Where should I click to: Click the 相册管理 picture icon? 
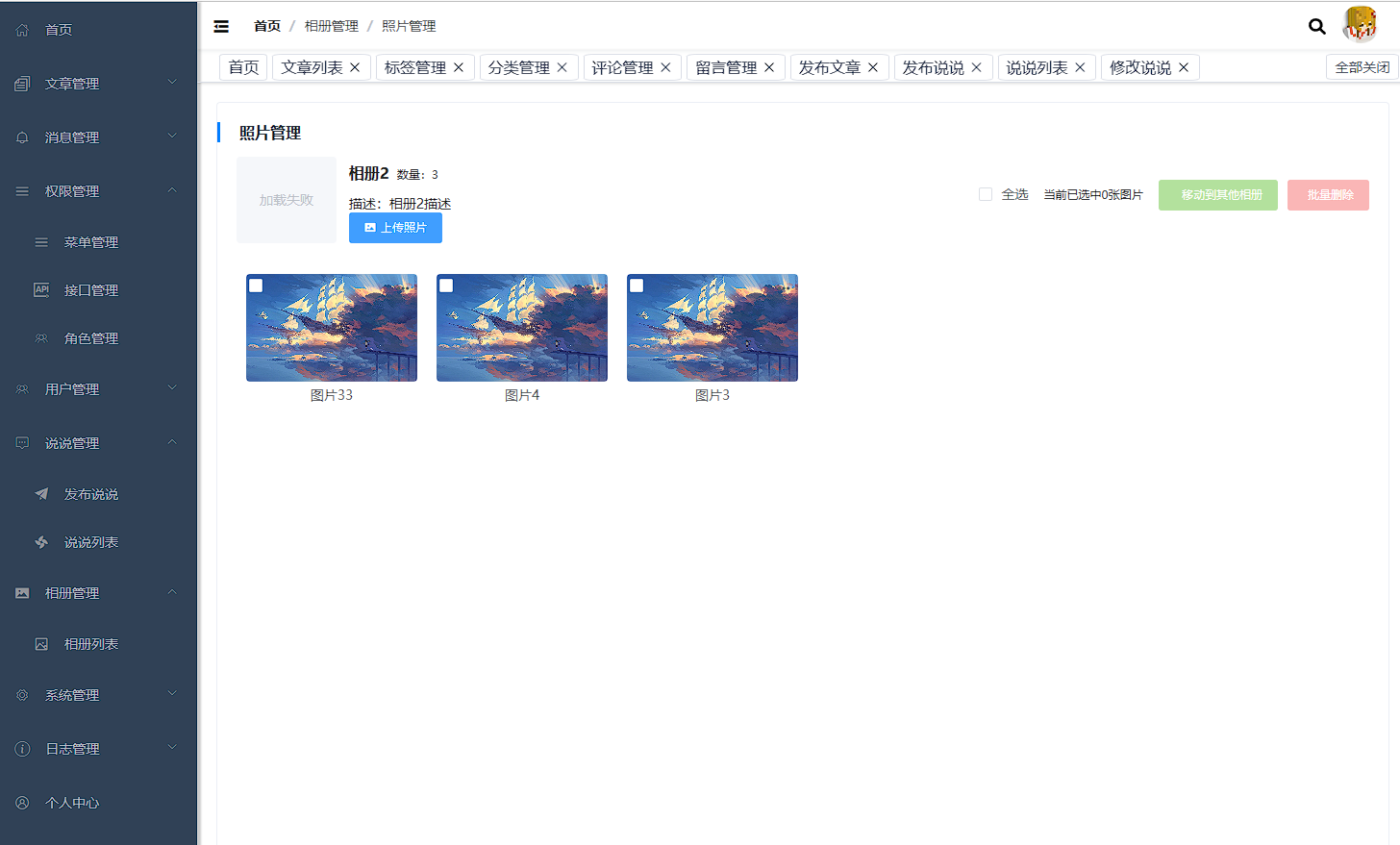[22, 593]
